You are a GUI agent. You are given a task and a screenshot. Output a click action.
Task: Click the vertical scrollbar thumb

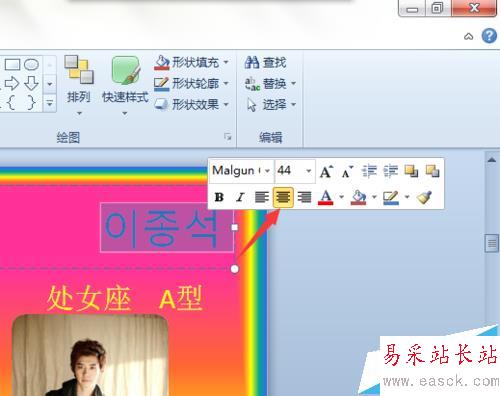tap(492, 243)
